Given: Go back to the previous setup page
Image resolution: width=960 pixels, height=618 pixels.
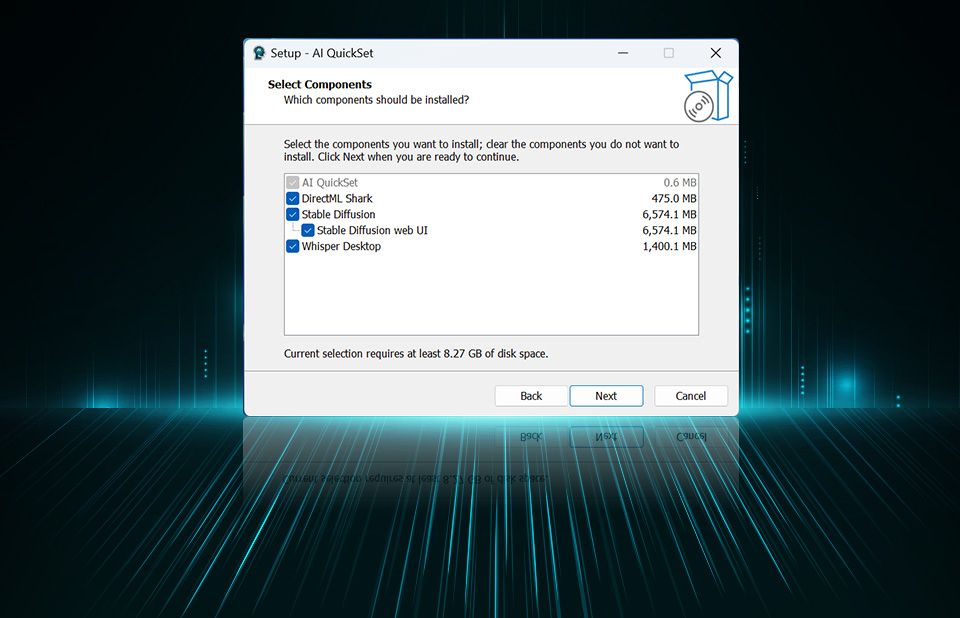Looking at the screenshot, I should [531, 396].
